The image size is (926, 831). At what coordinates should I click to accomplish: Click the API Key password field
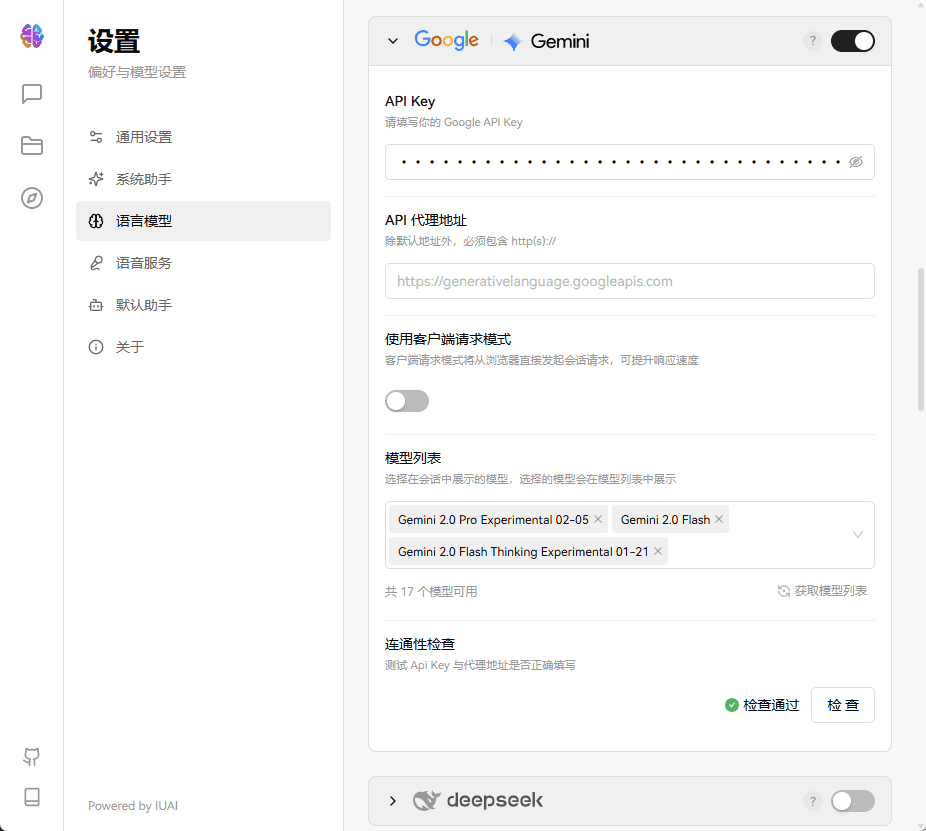pos(630,162)
